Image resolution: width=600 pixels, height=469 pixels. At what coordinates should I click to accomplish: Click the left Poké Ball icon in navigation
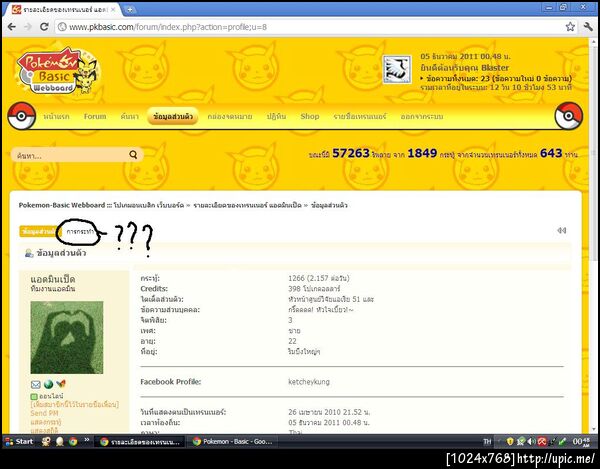[22, 116]
